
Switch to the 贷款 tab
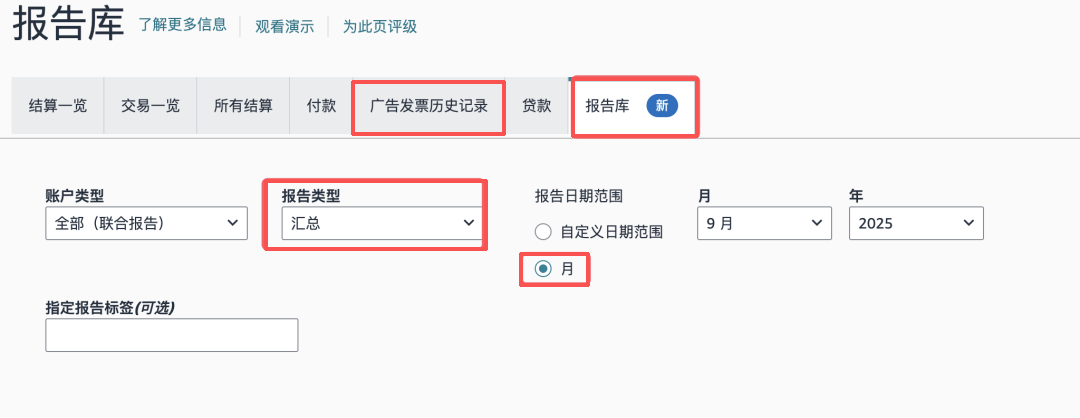pos(537,105)
